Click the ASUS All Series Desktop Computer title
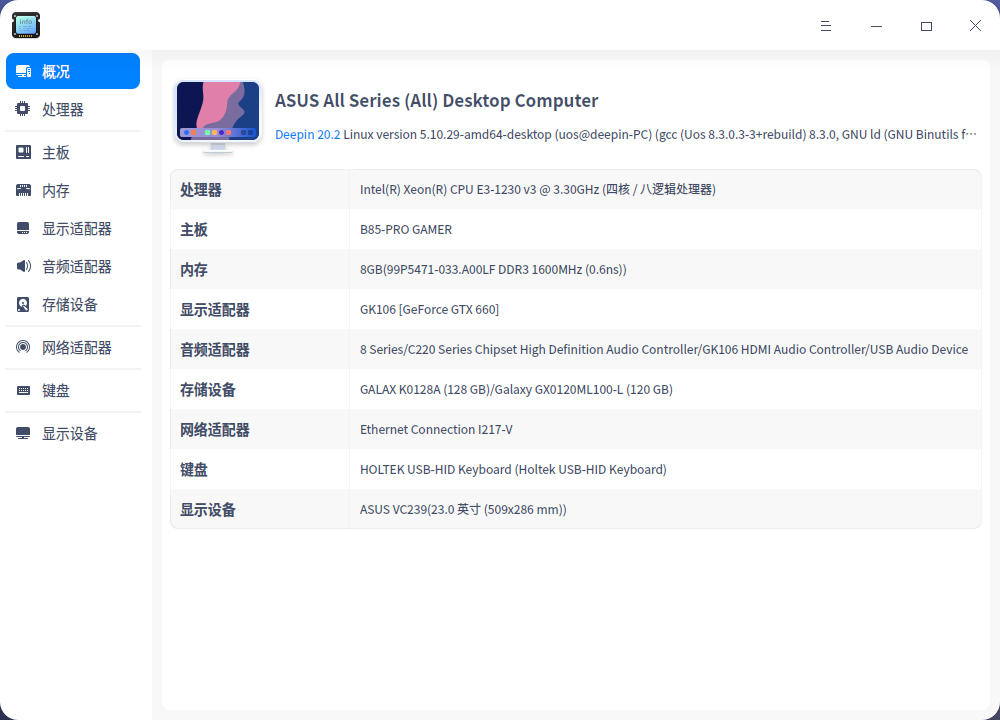Viewport: 1000px width, 720px height. point(437,101)
